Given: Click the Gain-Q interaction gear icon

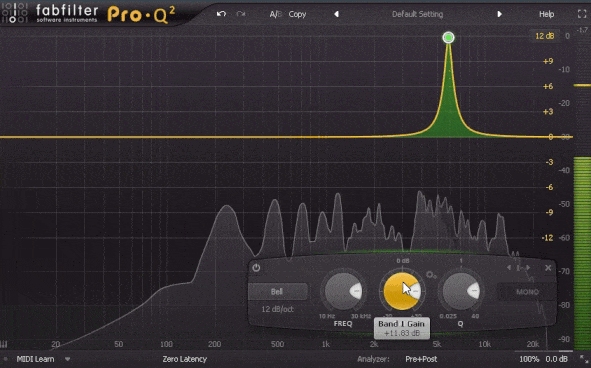Looking at the screenshot, I should 431,275.
